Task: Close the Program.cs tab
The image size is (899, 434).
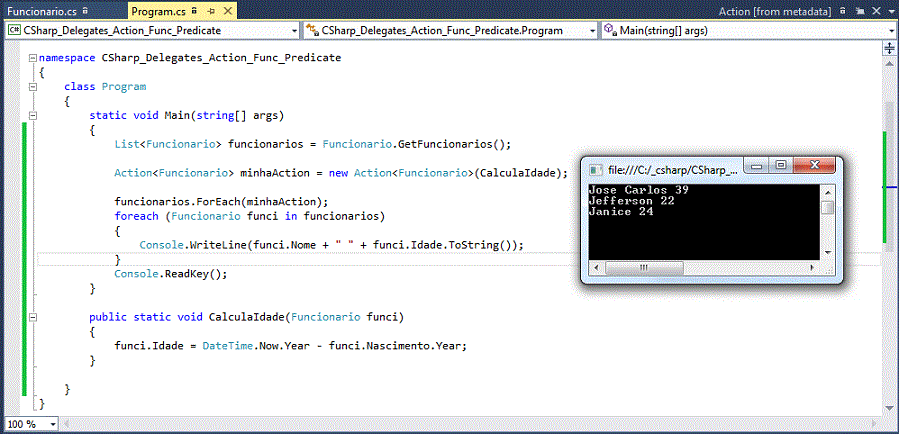Action: click(226, 11)
